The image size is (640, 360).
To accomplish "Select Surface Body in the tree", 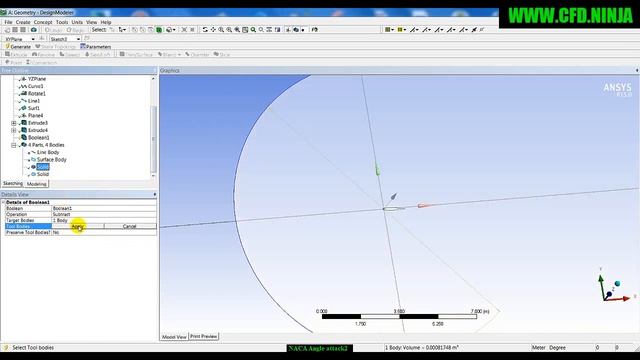I will 51,160.
